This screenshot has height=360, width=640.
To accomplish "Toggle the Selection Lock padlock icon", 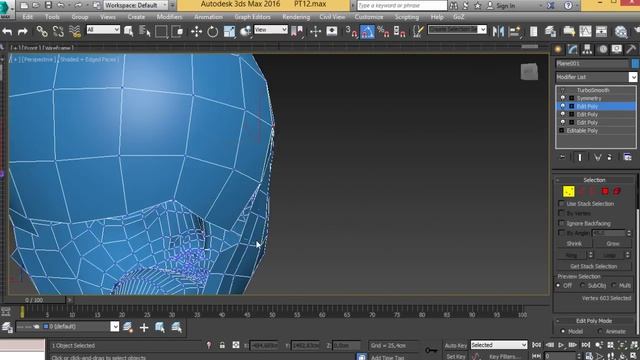I will [x=222, y=345].
